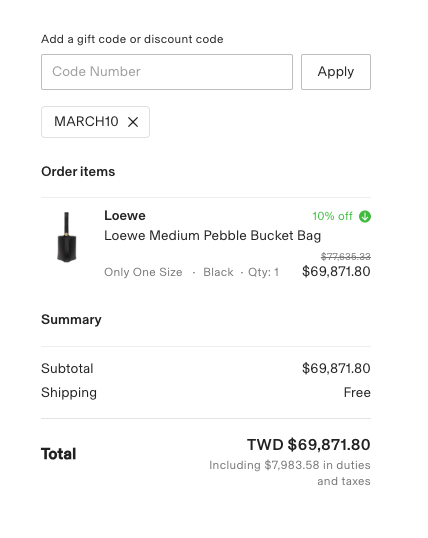Screen dimensions: 428x538
Task: Click the Black color attribute
Action: tap(218, 272)
